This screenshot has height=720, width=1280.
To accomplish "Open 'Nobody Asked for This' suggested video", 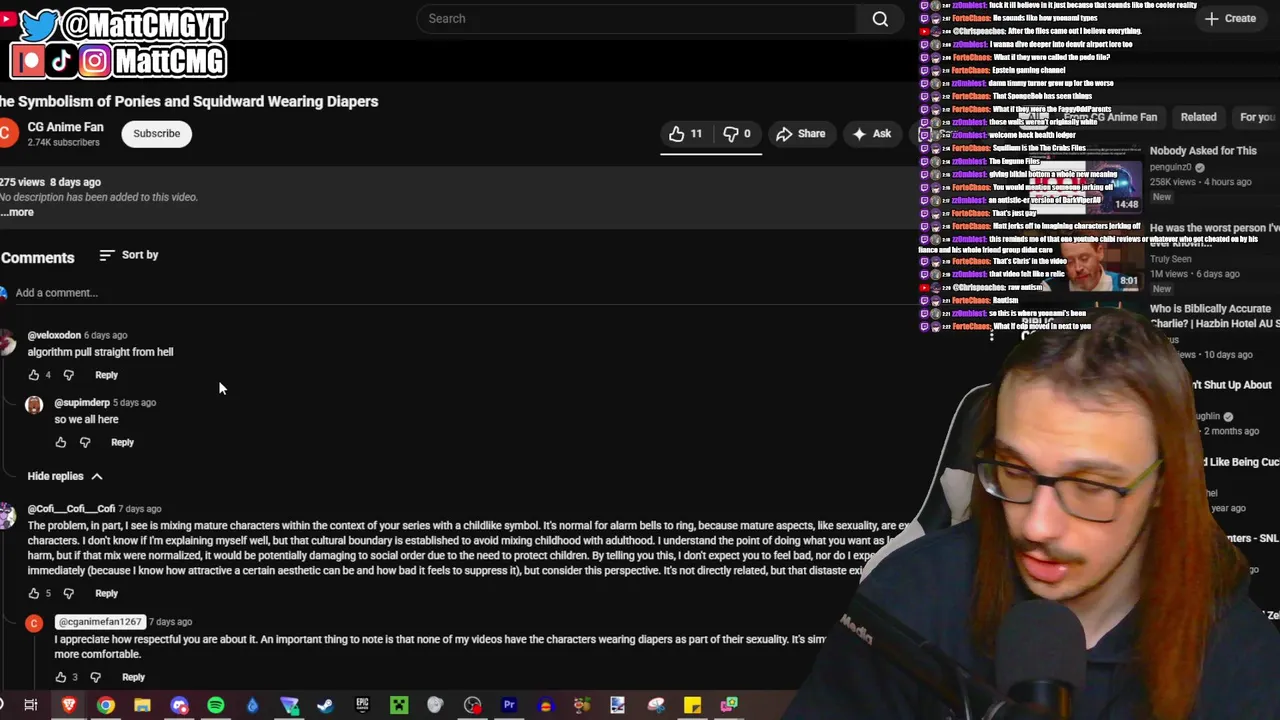I will pyautogui.click(x=1203, y=151).
